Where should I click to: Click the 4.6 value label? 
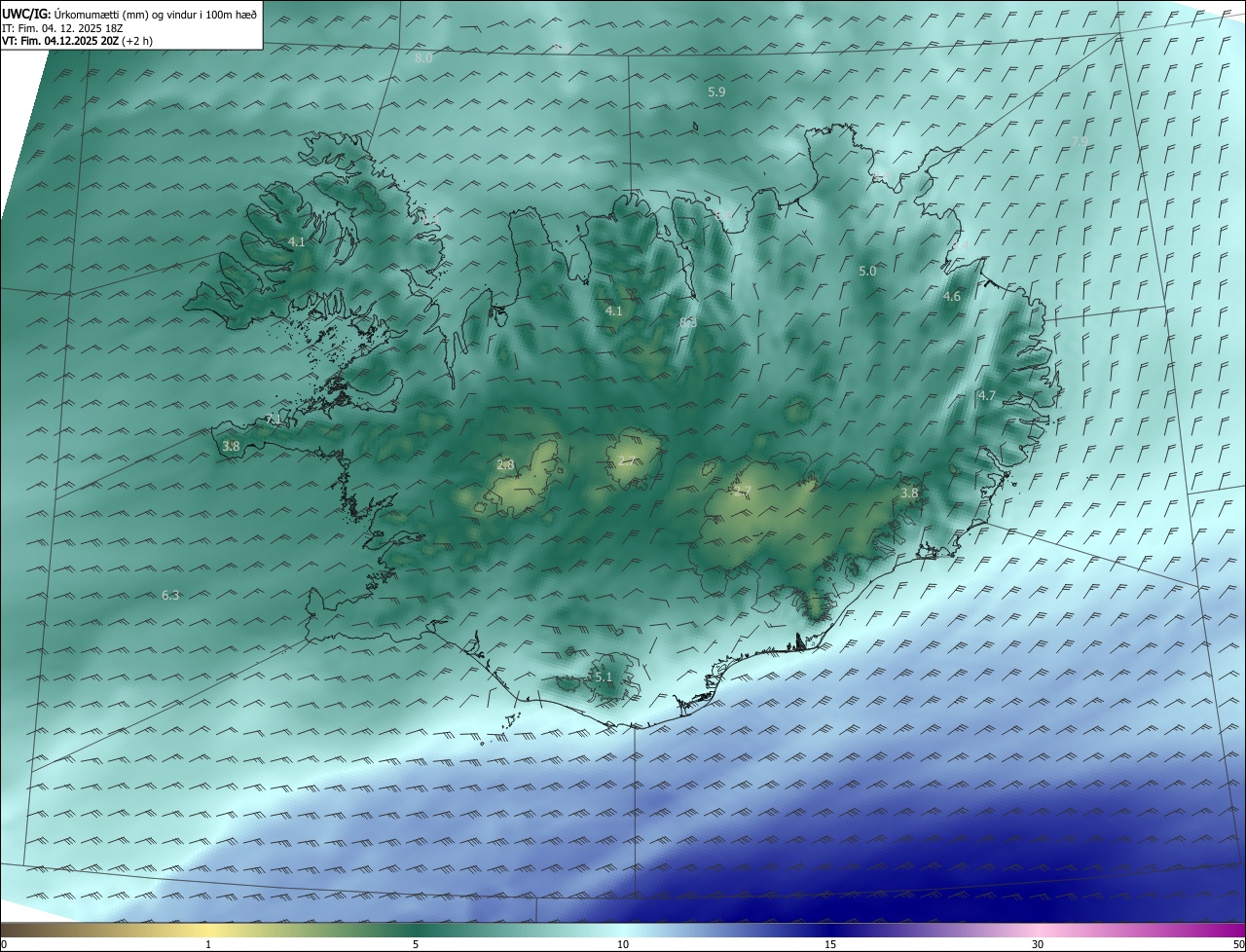click(952, 297)
